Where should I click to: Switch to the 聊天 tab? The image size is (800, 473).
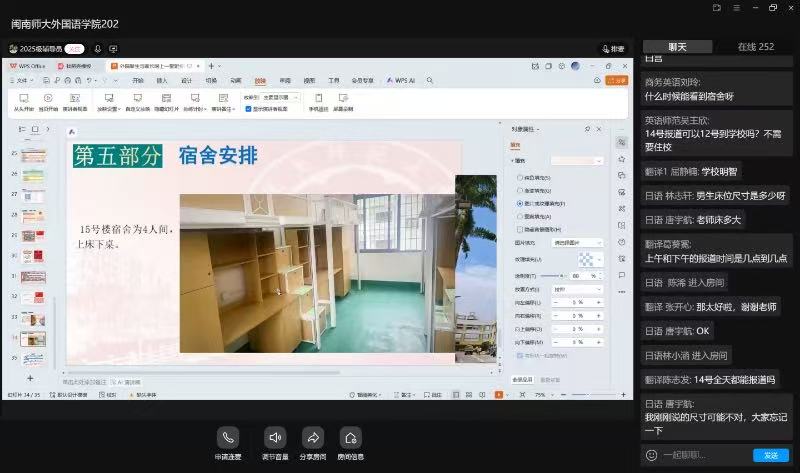pyautogui.click(x=677, y=47)
